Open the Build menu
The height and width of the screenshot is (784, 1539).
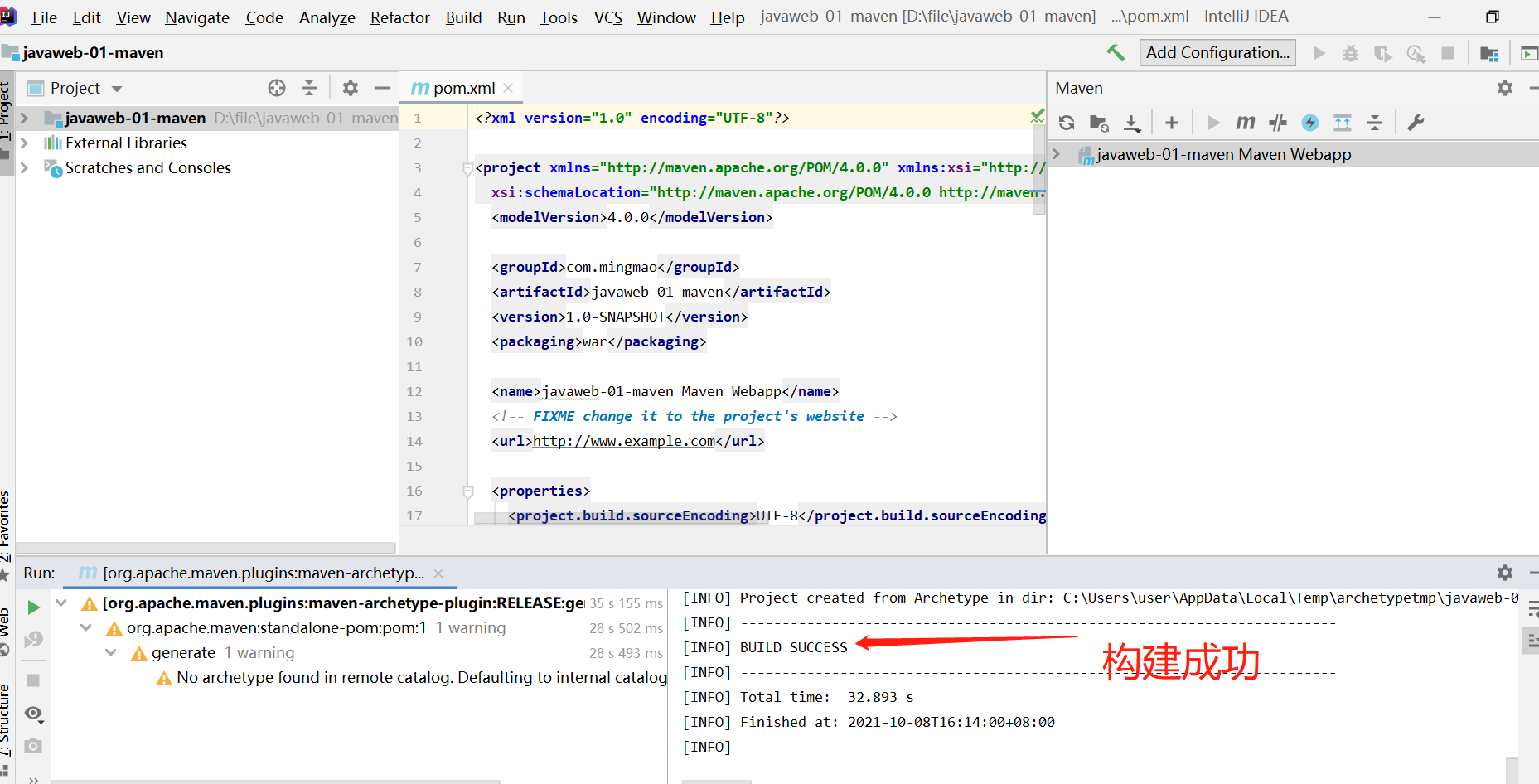coord(463,17)
